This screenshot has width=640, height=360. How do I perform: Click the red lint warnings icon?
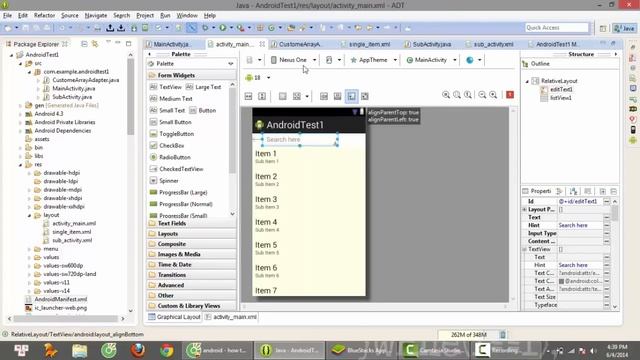[510, 95]
